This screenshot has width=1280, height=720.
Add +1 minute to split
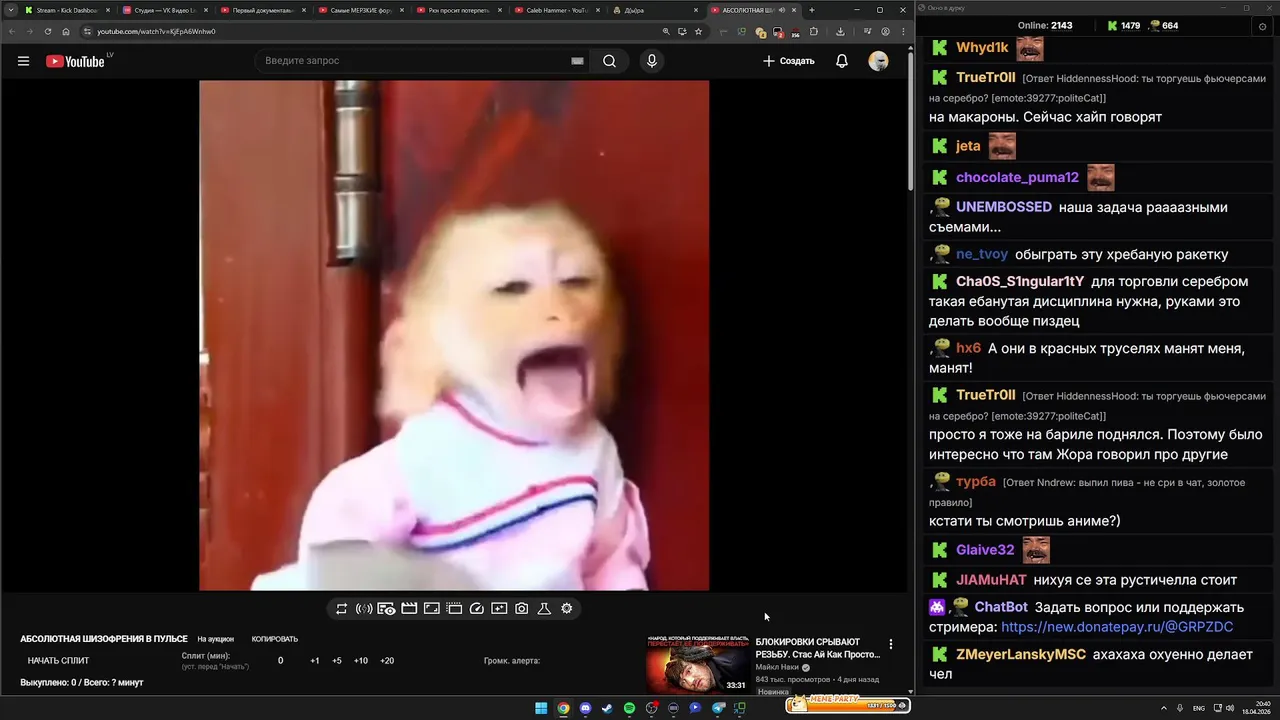tap(315, 660)
